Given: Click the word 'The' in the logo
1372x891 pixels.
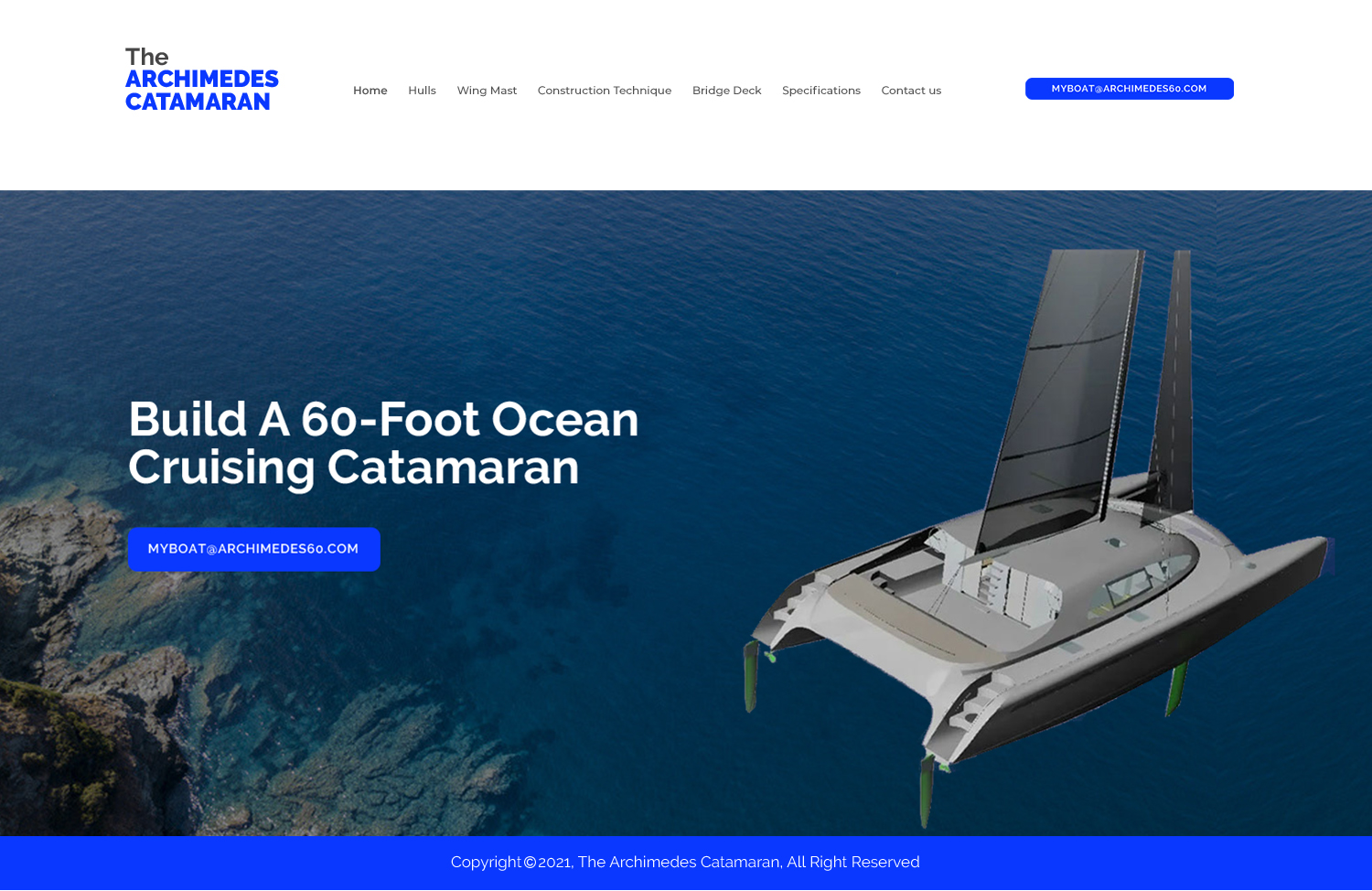Looking at the screenshot, I should 146,57.
